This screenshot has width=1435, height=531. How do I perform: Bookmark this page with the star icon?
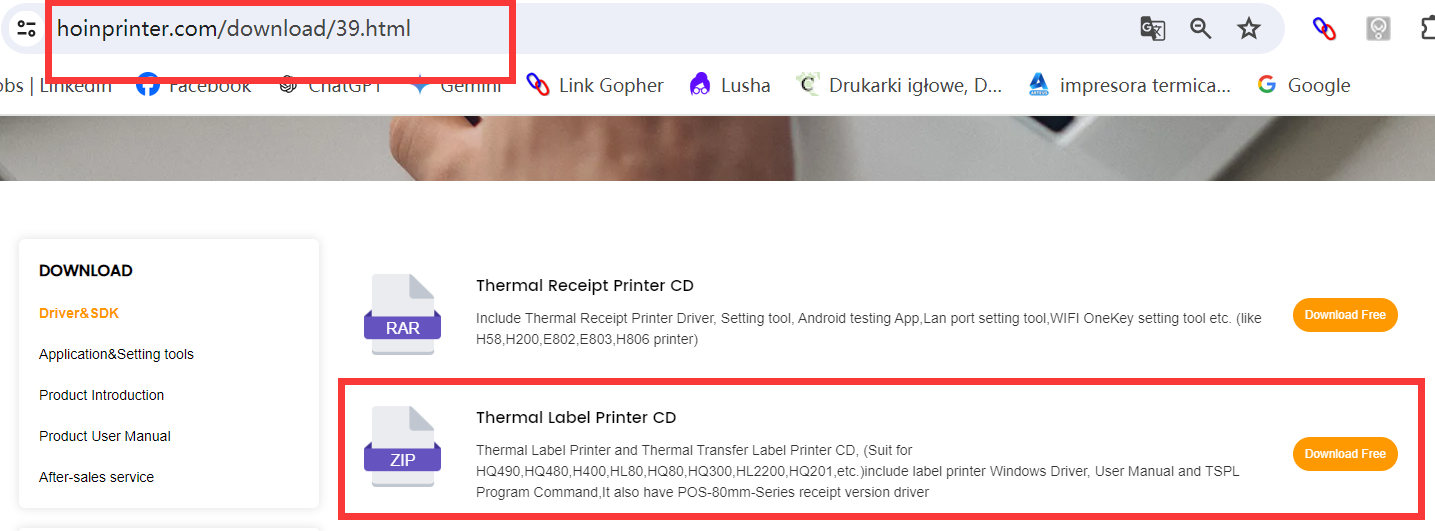click(1249, 28)
